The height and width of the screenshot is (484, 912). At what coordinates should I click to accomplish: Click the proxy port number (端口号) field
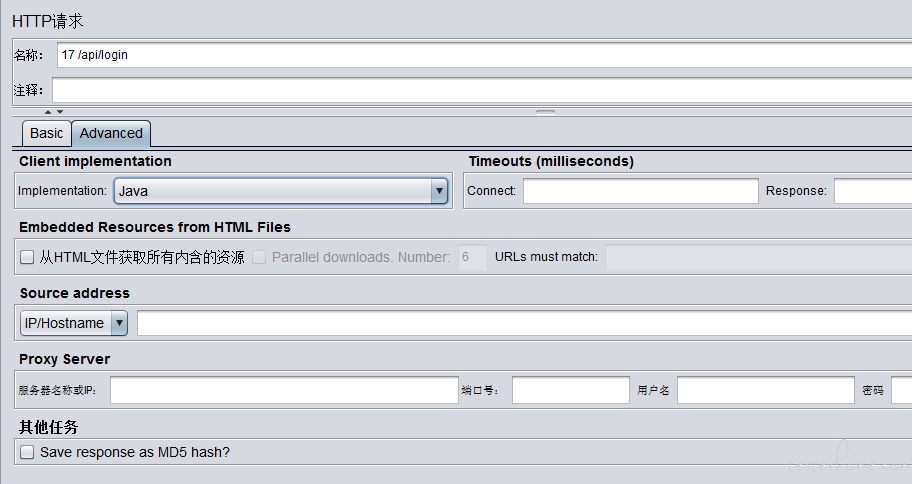tap(570, 391)
